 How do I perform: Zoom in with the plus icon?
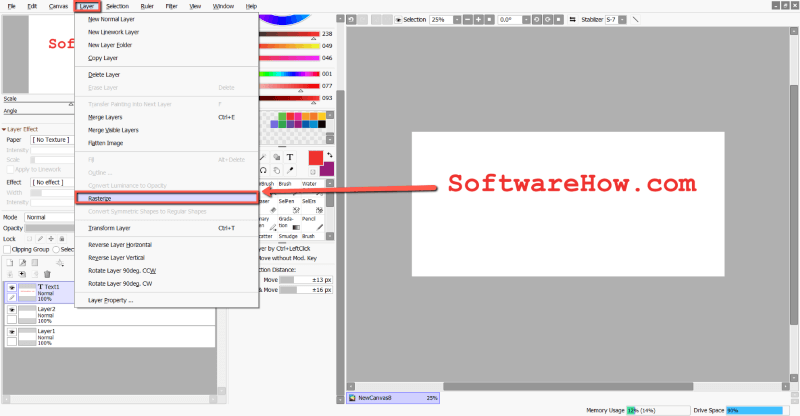479,19
